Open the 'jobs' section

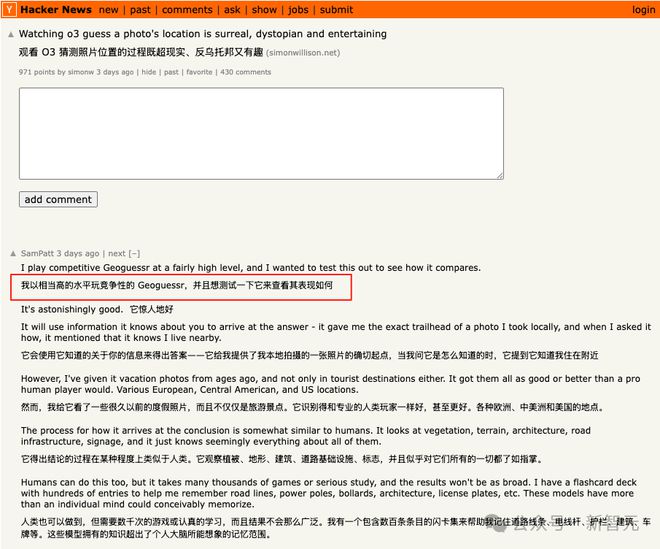(x=298, y=10)
